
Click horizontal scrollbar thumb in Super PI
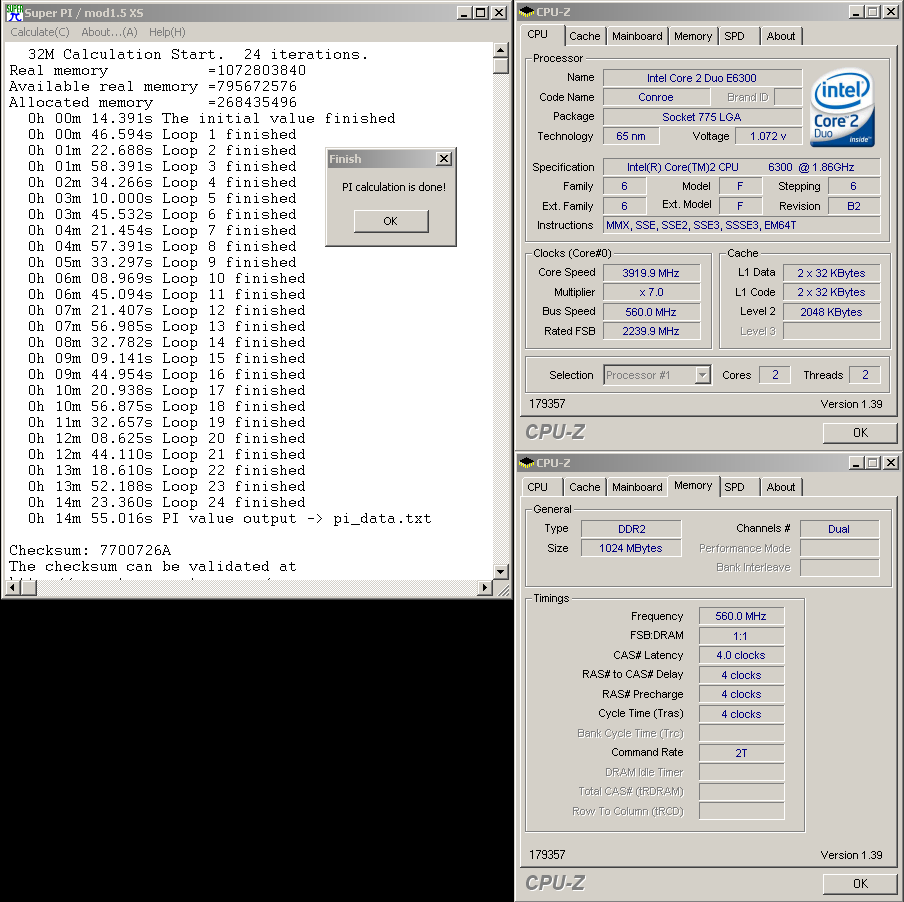[28, 588]
